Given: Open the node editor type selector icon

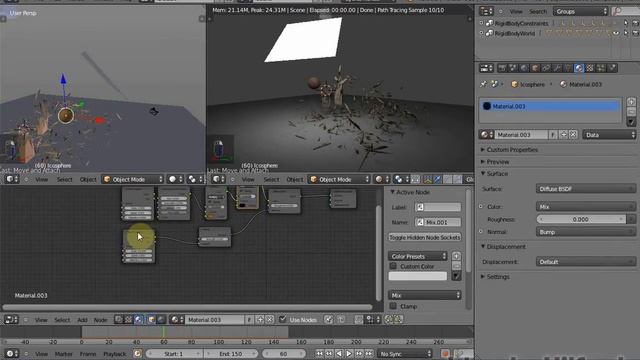Looking at the screenshot, I should coord(11,320).
